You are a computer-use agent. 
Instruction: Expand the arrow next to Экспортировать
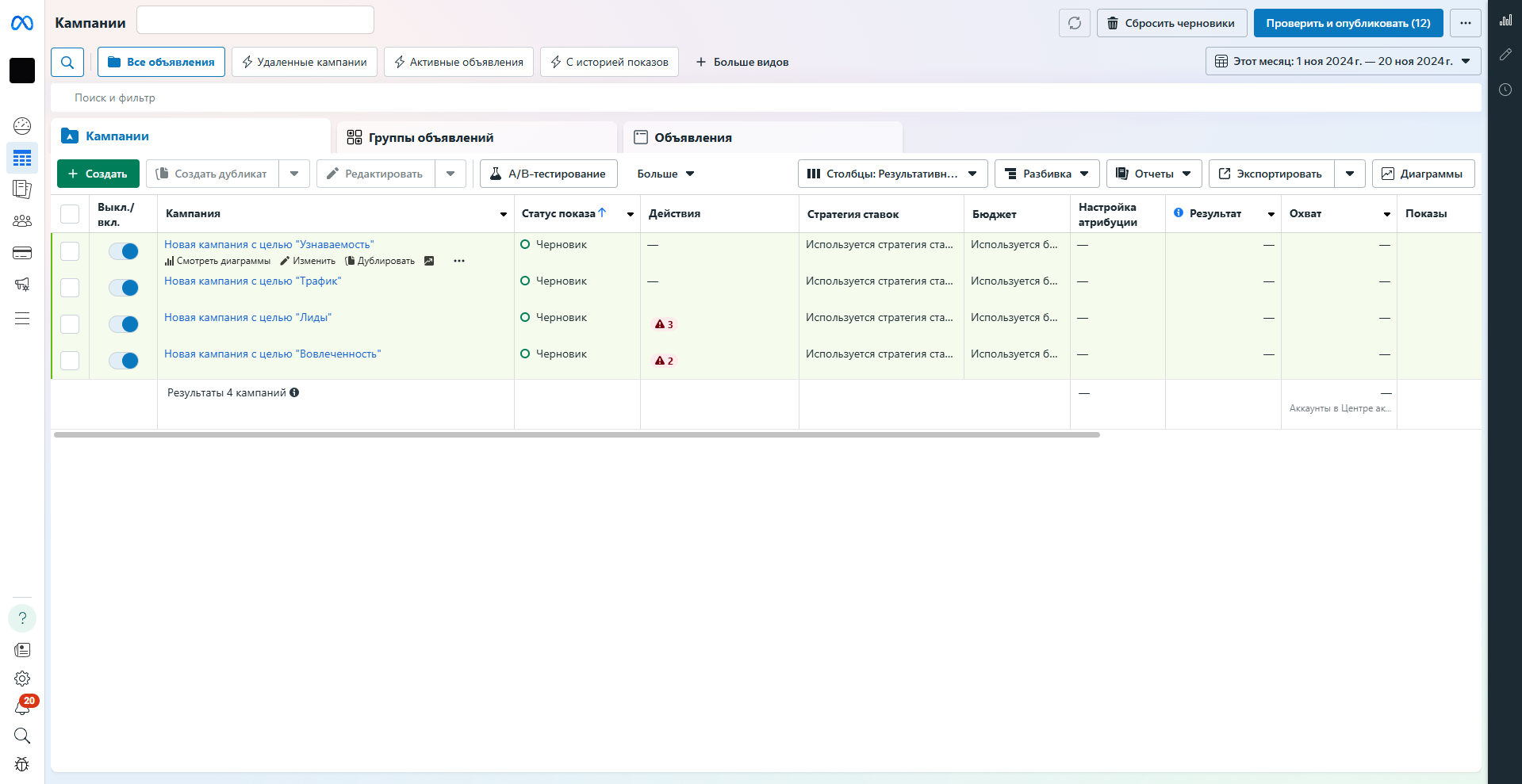coord(1350,174)
